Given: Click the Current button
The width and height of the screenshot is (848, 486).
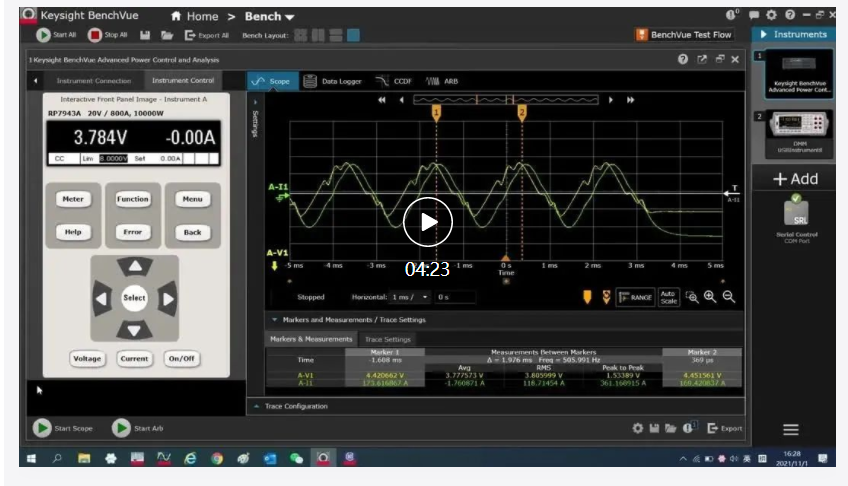Looking at the screenshot, I should [134, 358].
